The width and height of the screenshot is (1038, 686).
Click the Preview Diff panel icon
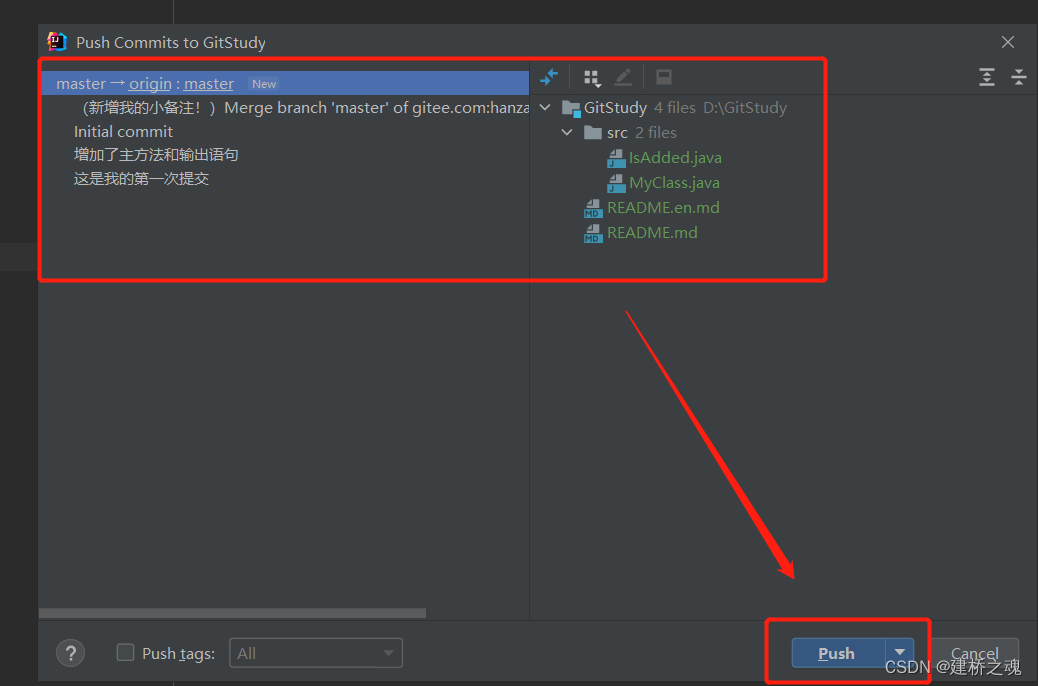pos(663,77)
